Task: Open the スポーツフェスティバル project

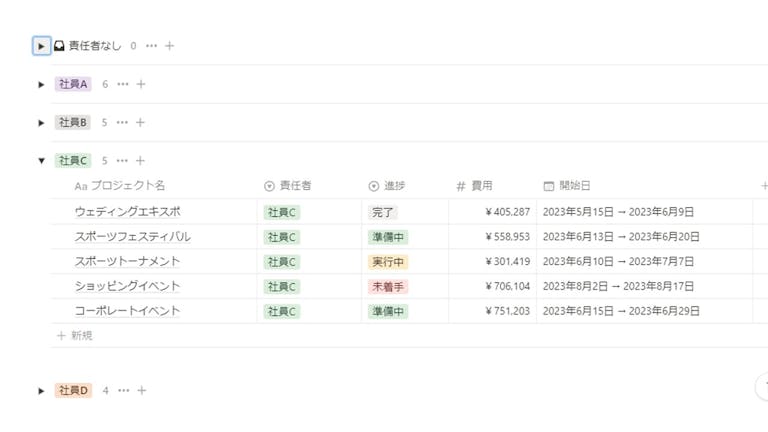Action: click(x=133, y=237)
